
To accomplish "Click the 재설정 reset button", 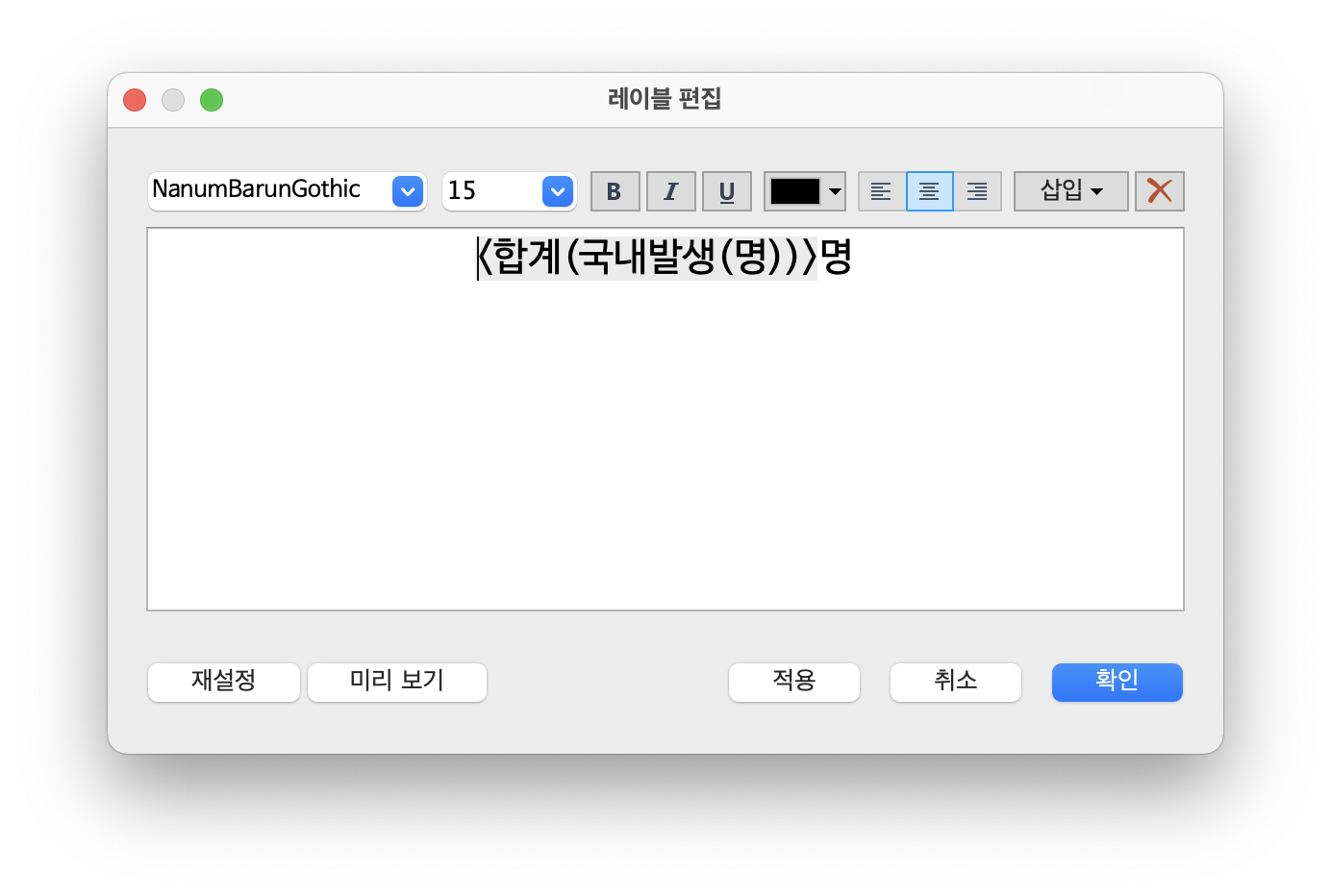I will click(x=224, y=682).
